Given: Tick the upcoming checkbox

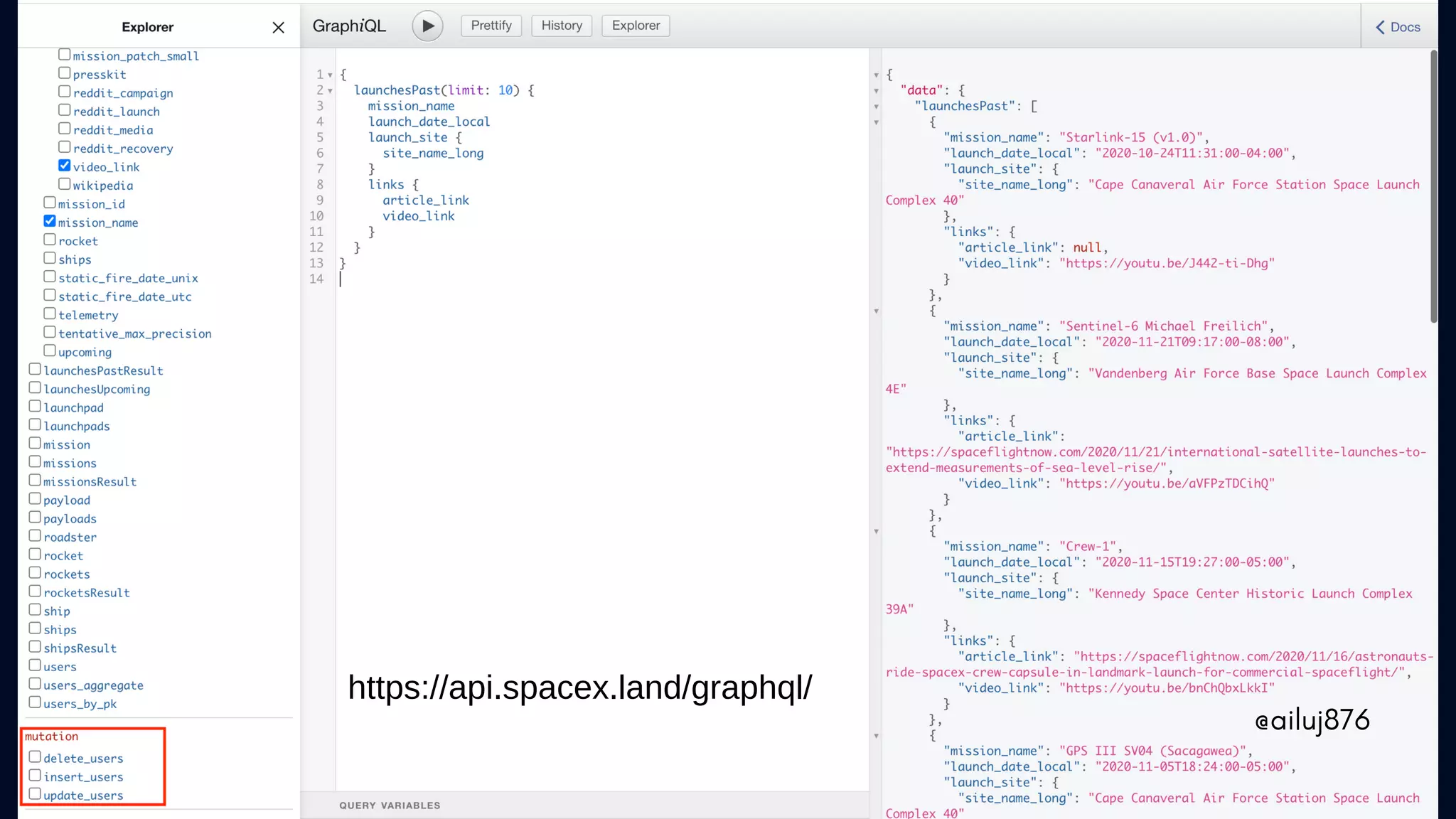Looking at the screenshot, I should [x=50, y=350].
